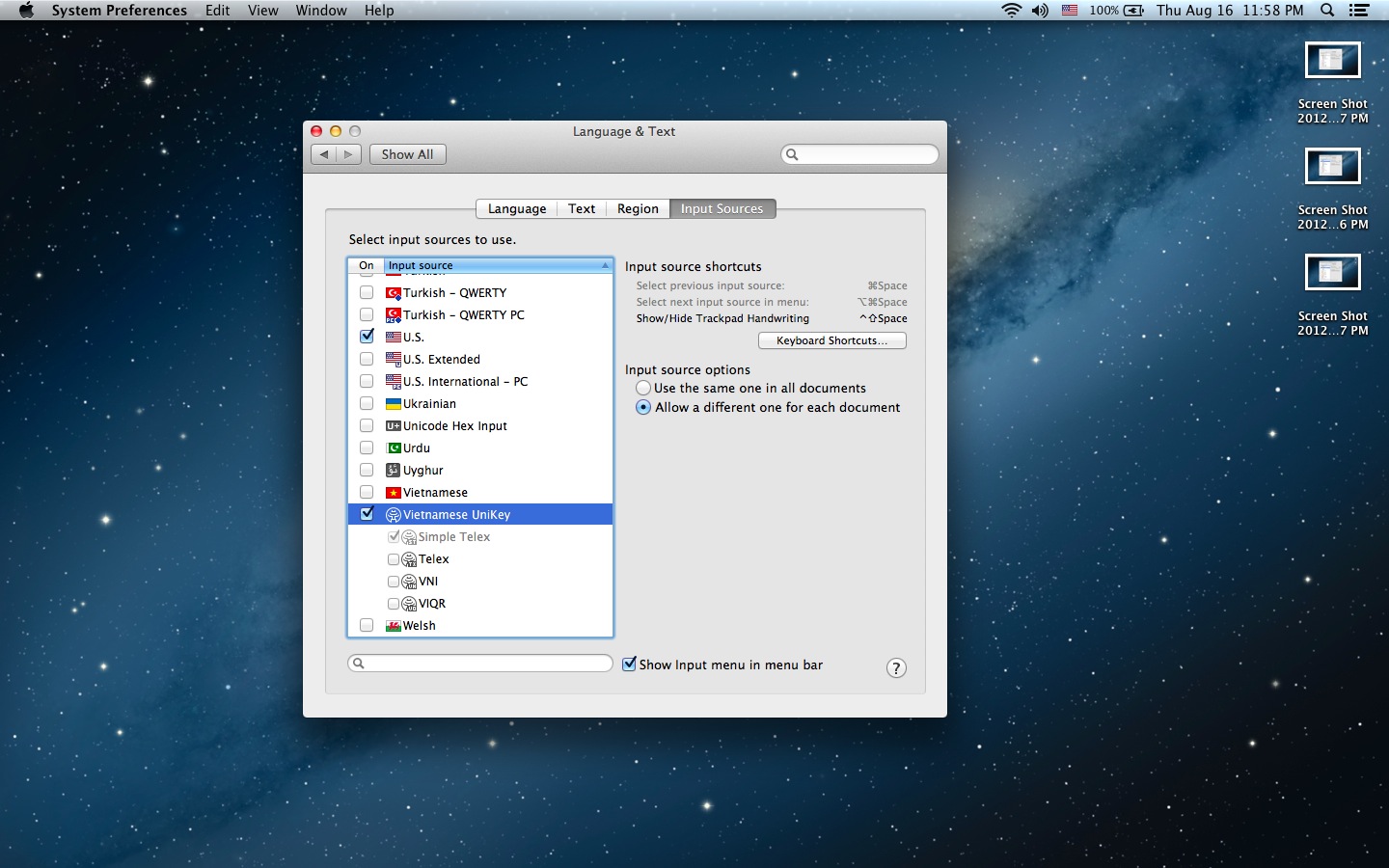Select the Input Sources tab

(x=722, y=208)
